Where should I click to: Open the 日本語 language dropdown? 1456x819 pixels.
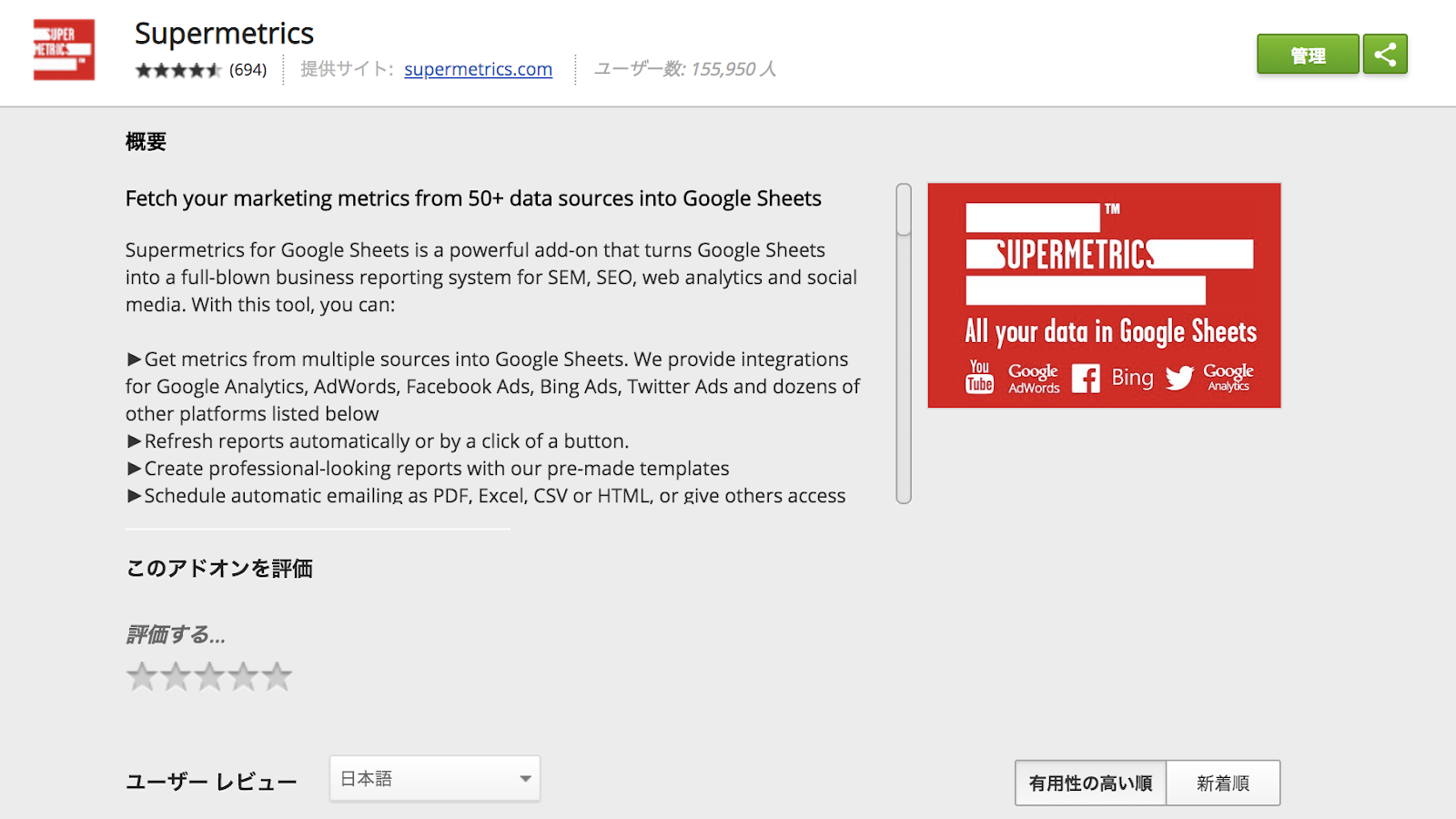click(435, 779)
